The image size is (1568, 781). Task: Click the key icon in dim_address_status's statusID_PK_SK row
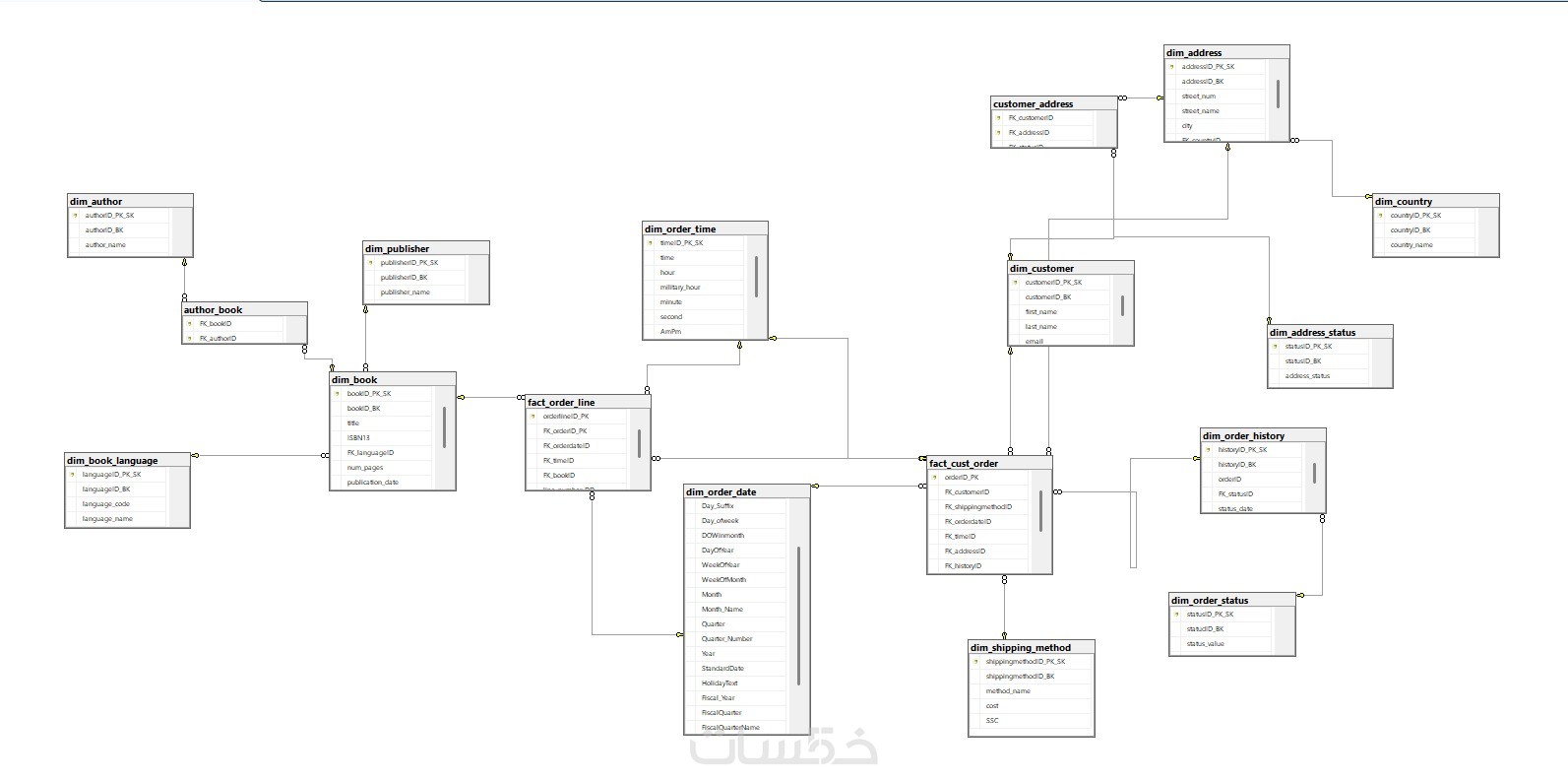(x=1275, y=347)
